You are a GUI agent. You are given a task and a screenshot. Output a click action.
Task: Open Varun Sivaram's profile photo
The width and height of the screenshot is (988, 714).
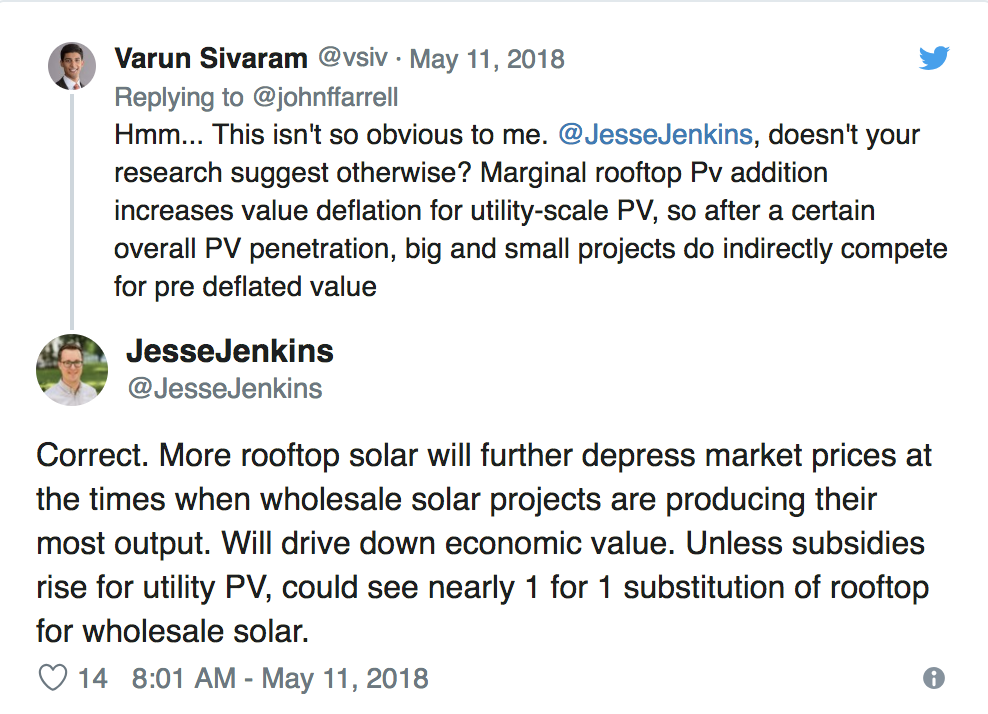72,66
